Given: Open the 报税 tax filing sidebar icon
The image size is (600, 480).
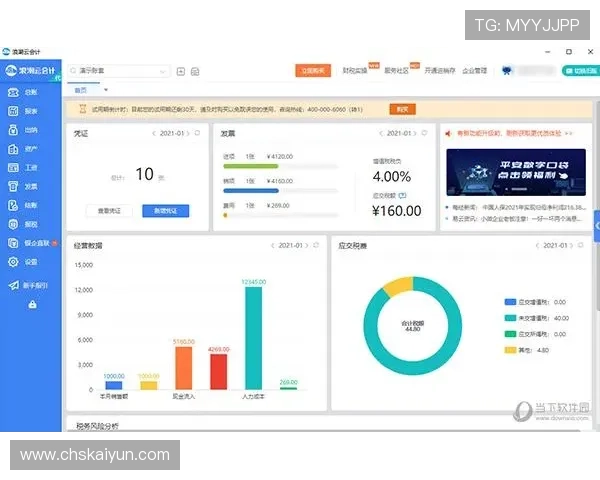Looking at the screenshot, I should point(13,224).
